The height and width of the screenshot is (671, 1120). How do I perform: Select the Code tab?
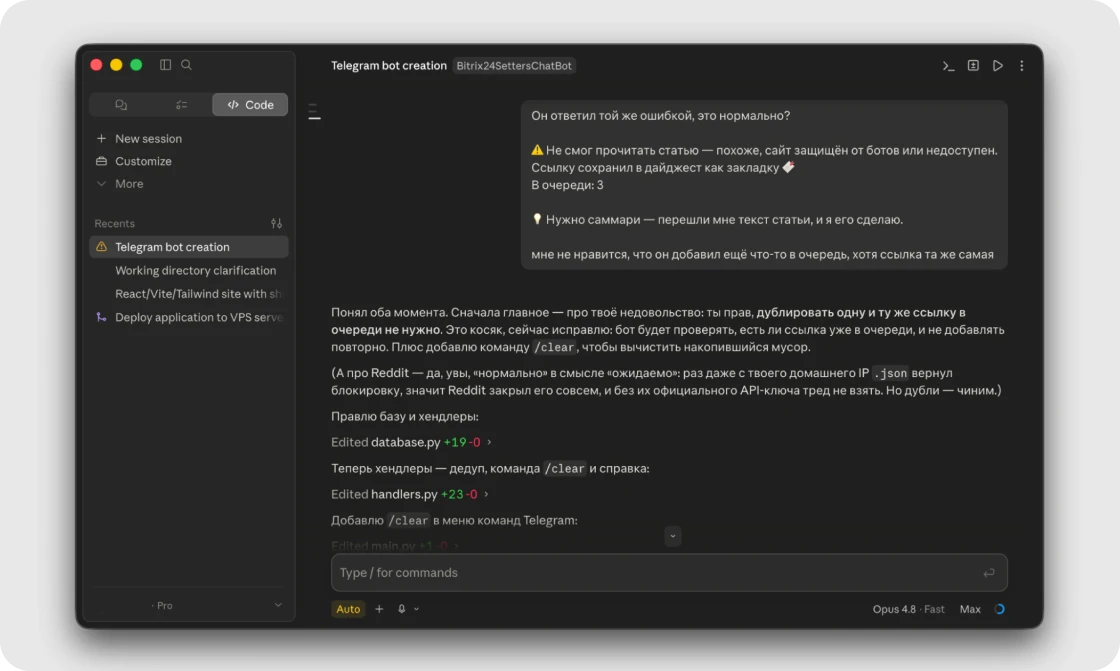(x=250, y=104)
